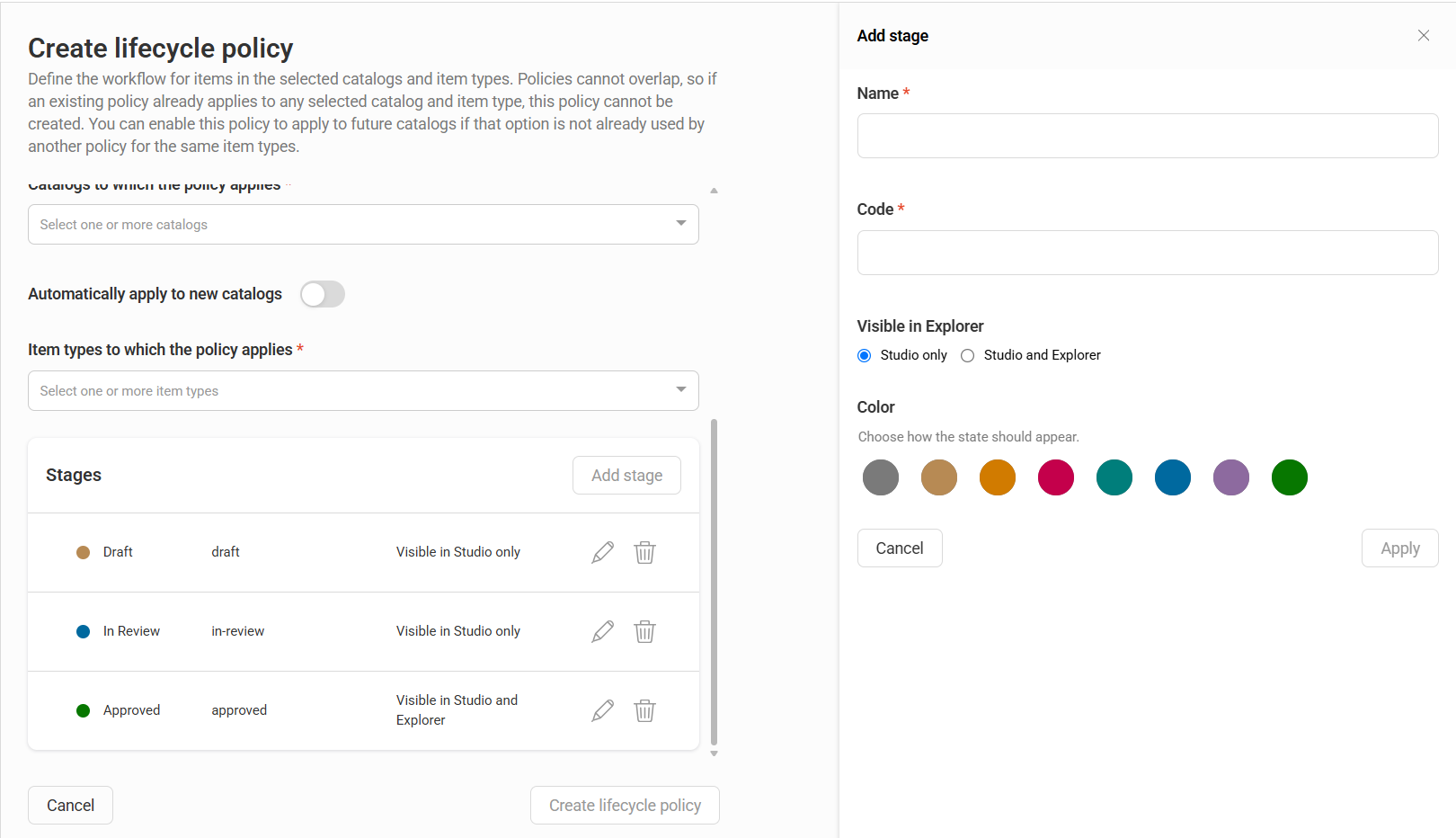This screenshot has height=838, width=1456.
Task: Edit the Approved stage
Action: (603, 710)
